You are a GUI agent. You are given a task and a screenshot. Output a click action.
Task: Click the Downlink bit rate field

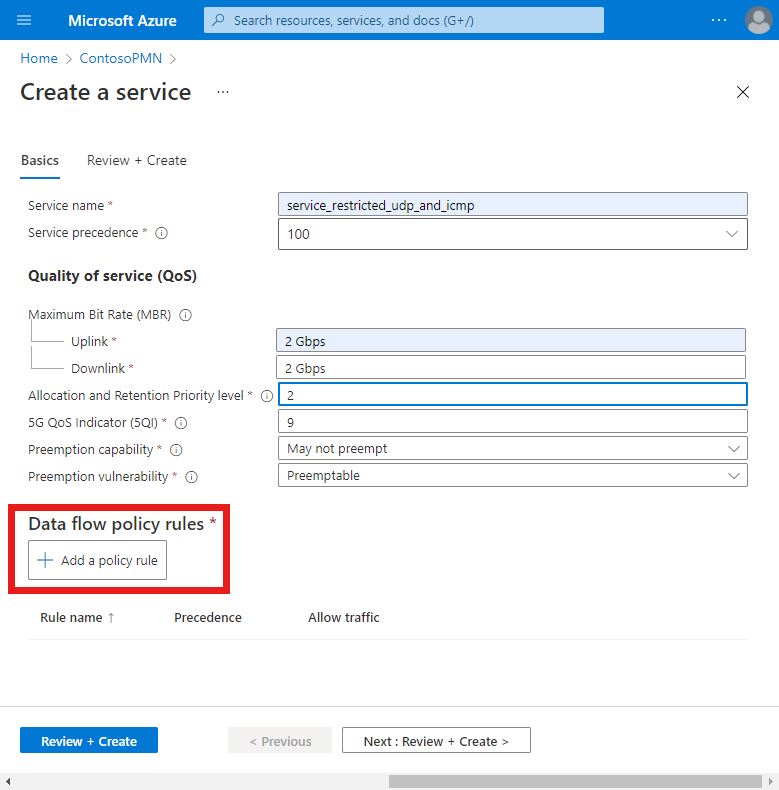(510, 367)
